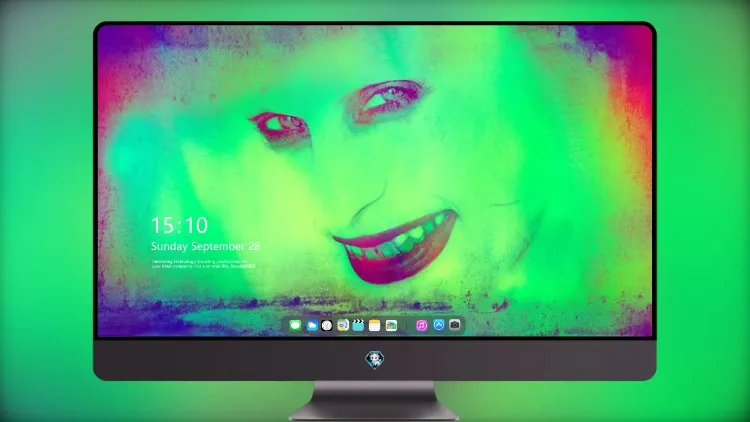Viewport: 750px width, 422px height.
Task: Launch the pink iTunes music app
Action: point(421,325)
